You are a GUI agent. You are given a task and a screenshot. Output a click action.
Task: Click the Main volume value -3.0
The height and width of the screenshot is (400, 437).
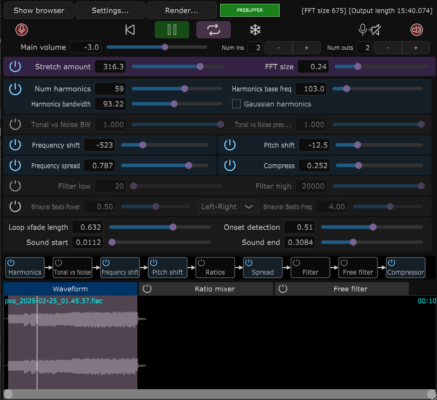[x=85, y=47]
